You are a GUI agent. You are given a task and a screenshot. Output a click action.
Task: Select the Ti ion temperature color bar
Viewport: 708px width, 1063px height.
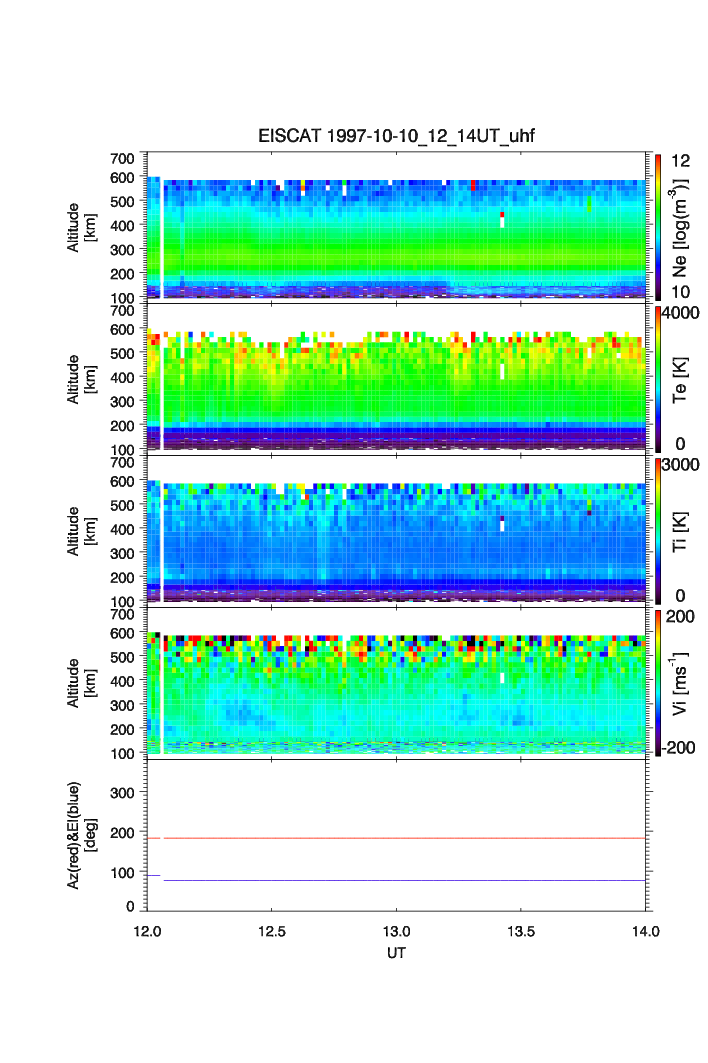[x=658, y=531]
